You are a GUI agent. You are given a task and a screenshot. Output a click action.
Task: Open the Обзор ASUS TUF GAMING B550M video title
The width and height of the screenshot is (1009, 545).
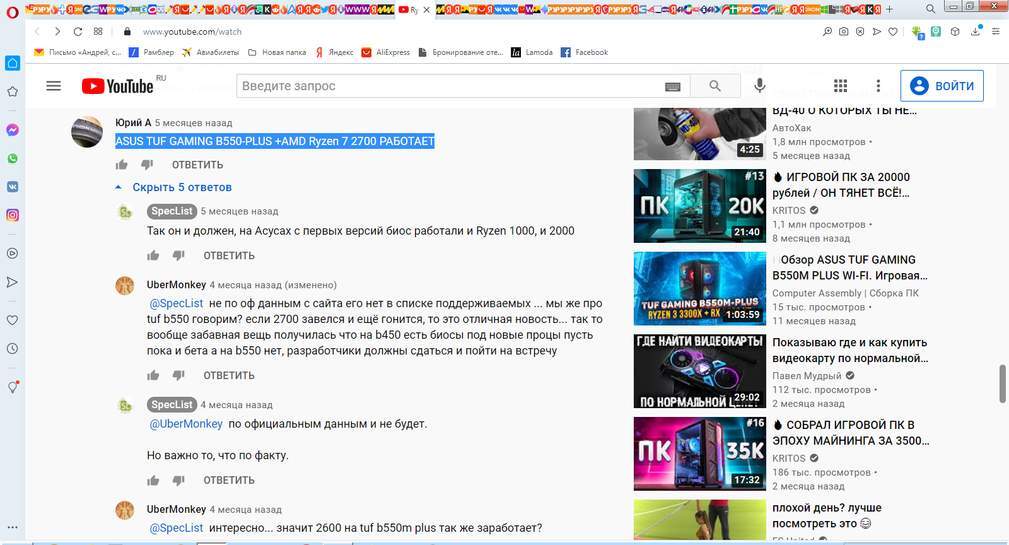coord(850,268)
